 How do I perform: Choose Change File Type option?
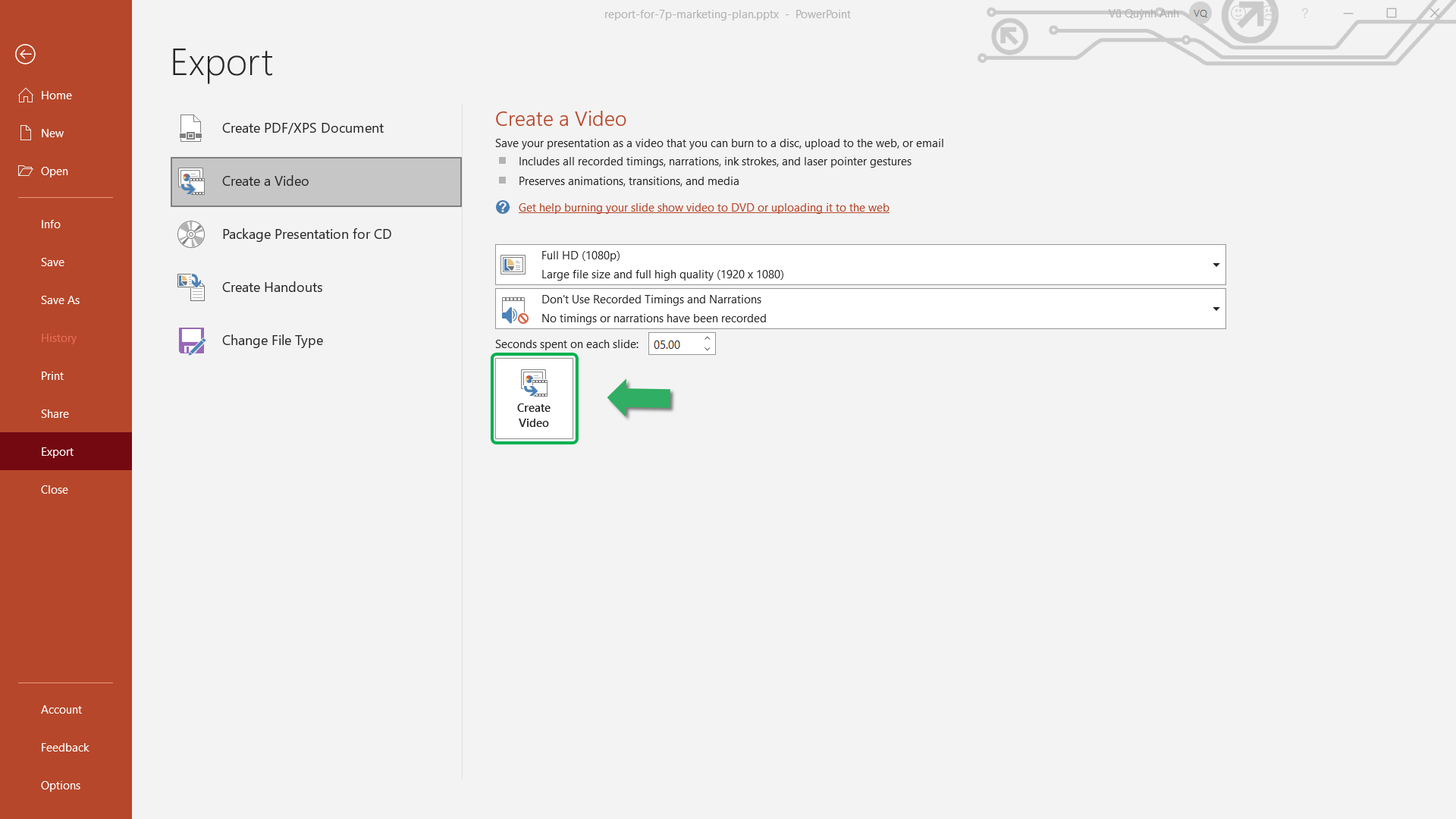pos(316,340)
